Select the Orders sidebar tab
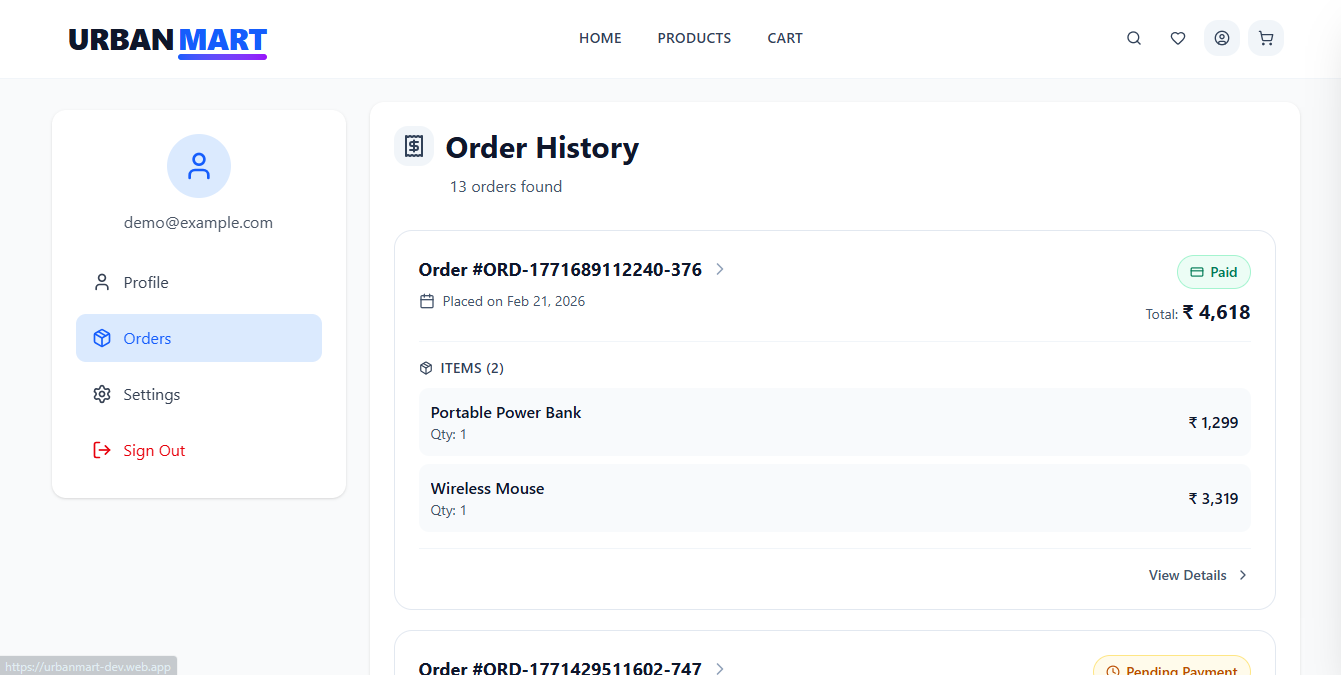 199,338
